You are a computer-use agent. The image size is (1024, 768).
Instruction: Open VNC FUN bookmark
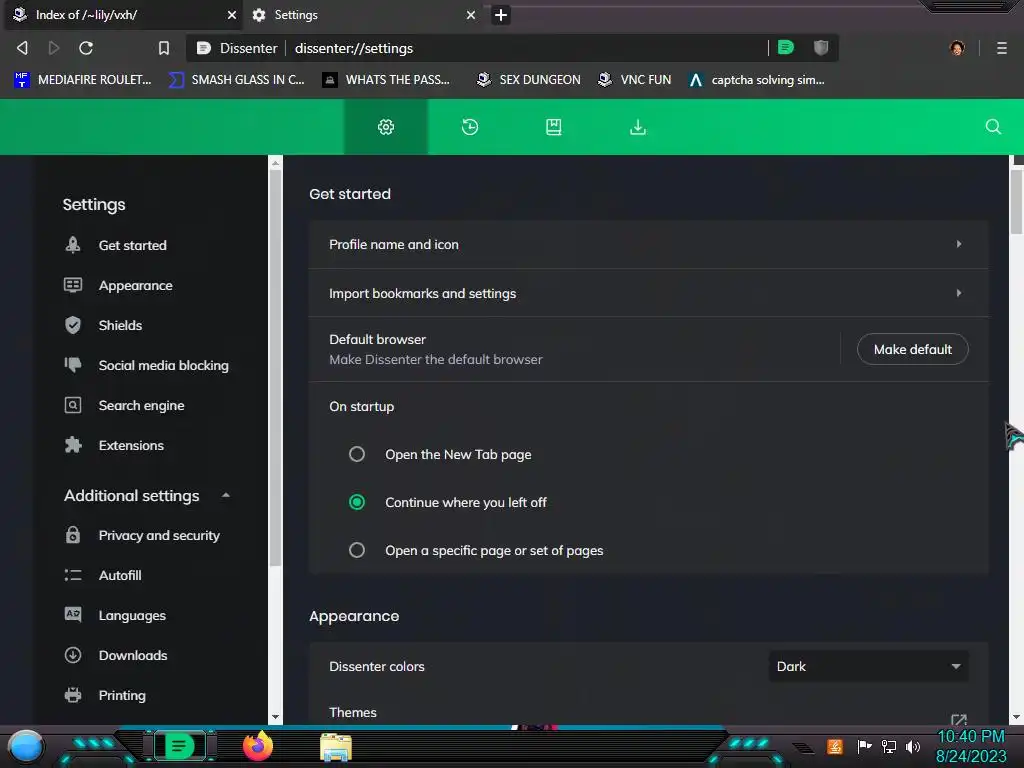point(635,80)
